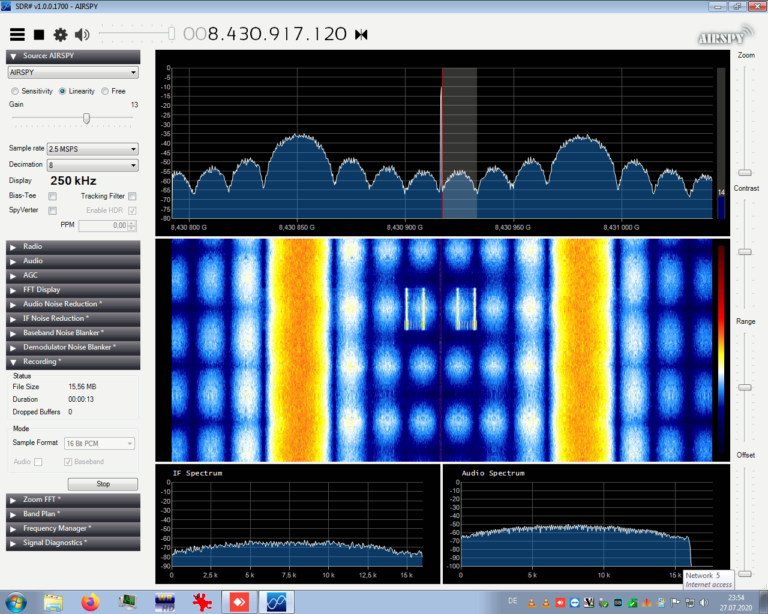Image resolution: width=768 pixels, height=614 pixels.
Task: Click the AIRSPY logo
Action: [x=725, y=35]
